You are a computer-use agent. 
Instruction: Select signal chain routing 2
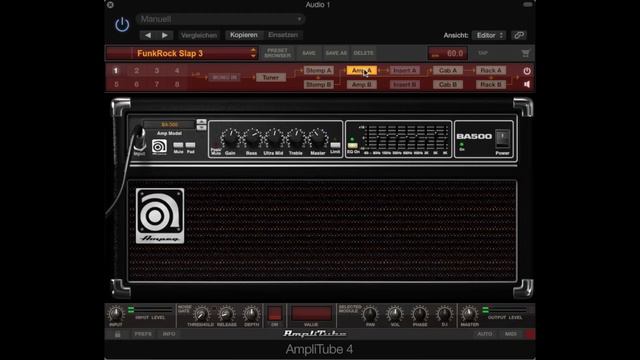pos(136,71)
